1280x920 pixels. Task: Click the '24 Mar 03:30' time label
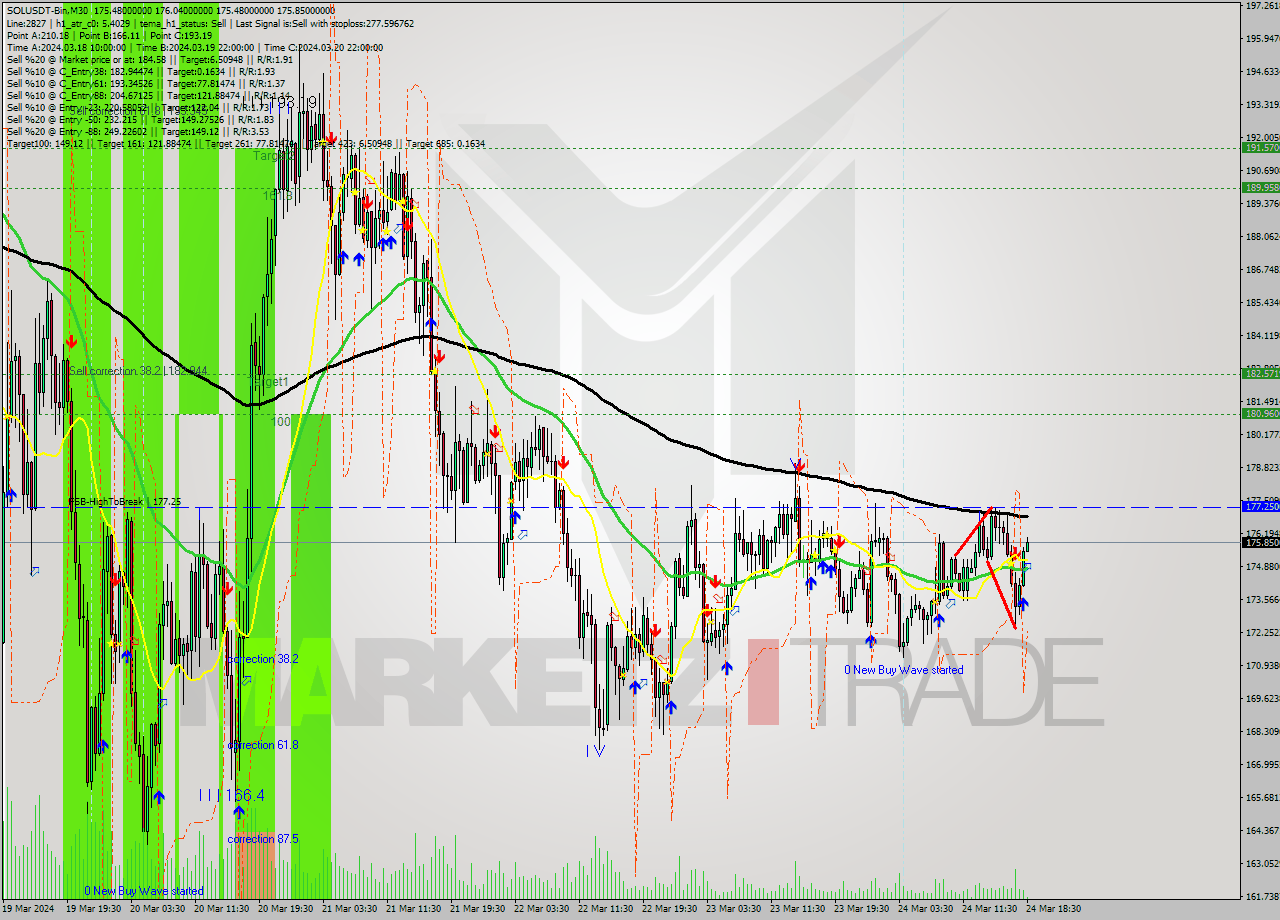[926, 910]
